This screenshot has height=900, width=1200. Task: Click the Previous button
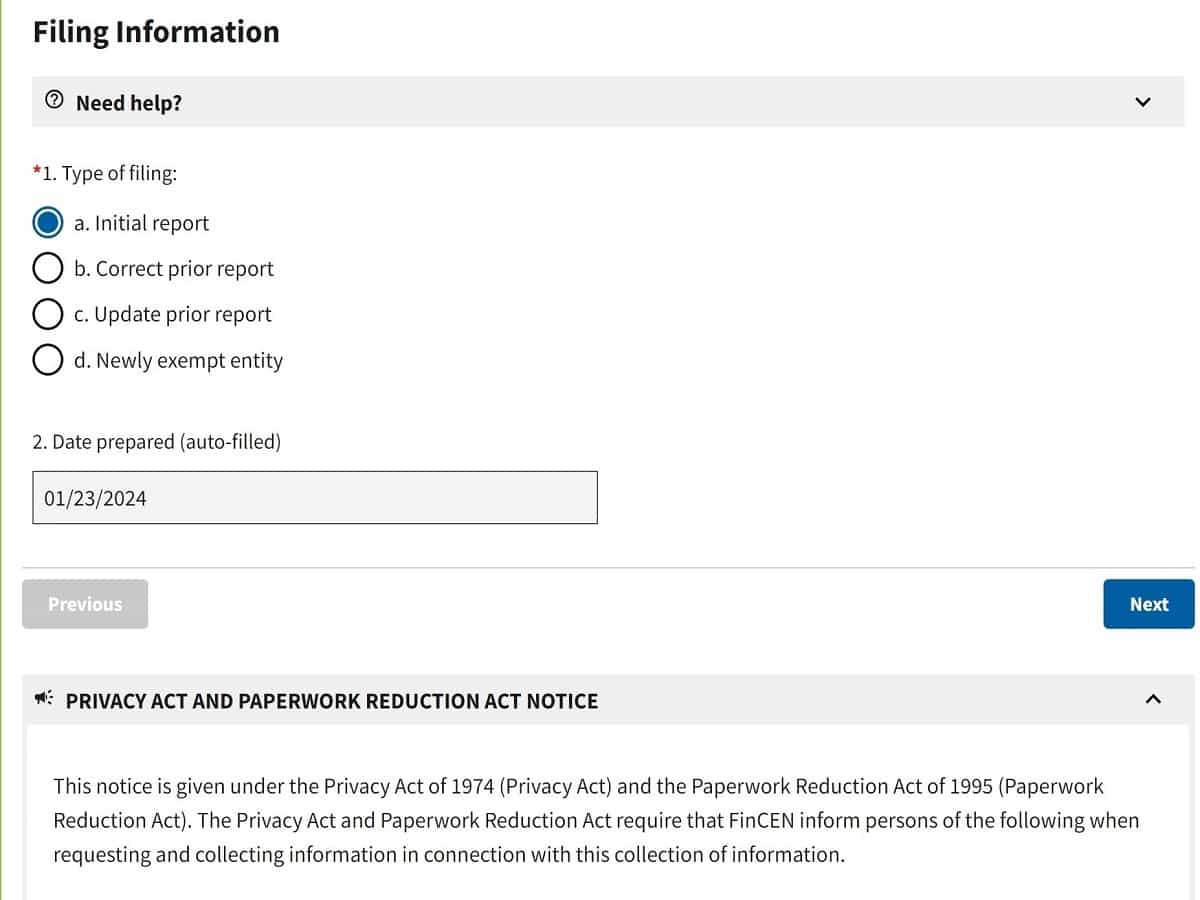(85, 604)
